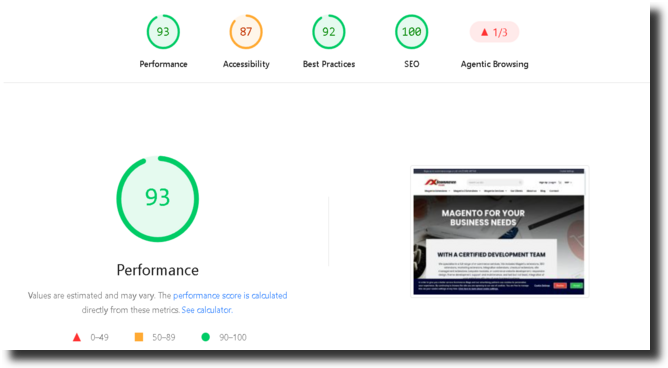Image resolution: width=668 pixels, height=368 pixels.
Task: Click the SEO 100 score gauge
Action: click(411, 32)
